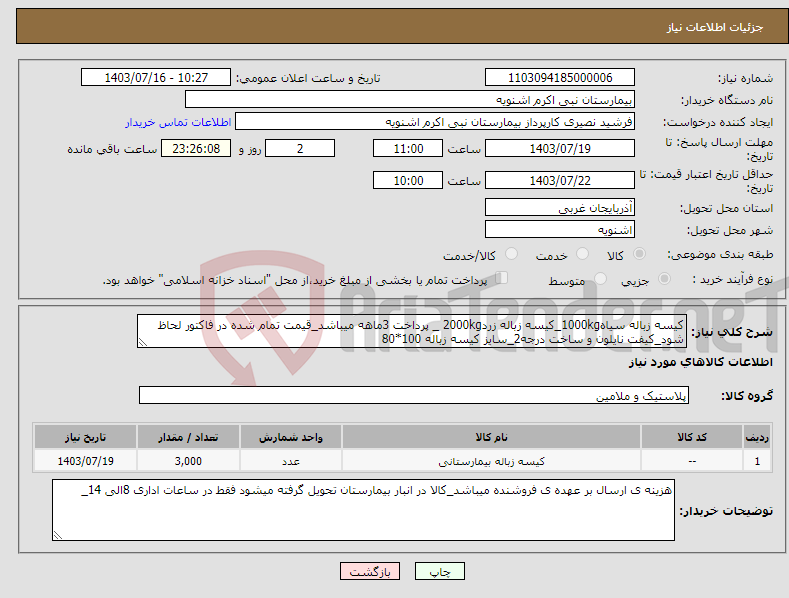The width and height of the screenshot is (789, 598).
Task: Click delivery province field آذربایجان غربی
Action: (560, 207)
